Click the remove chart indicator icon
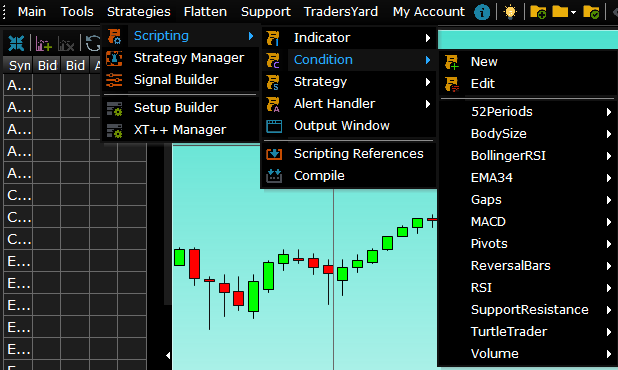Image resolution: width=618 pixels, height=370 pixels. pyautogui.click(x=66, y=43)
